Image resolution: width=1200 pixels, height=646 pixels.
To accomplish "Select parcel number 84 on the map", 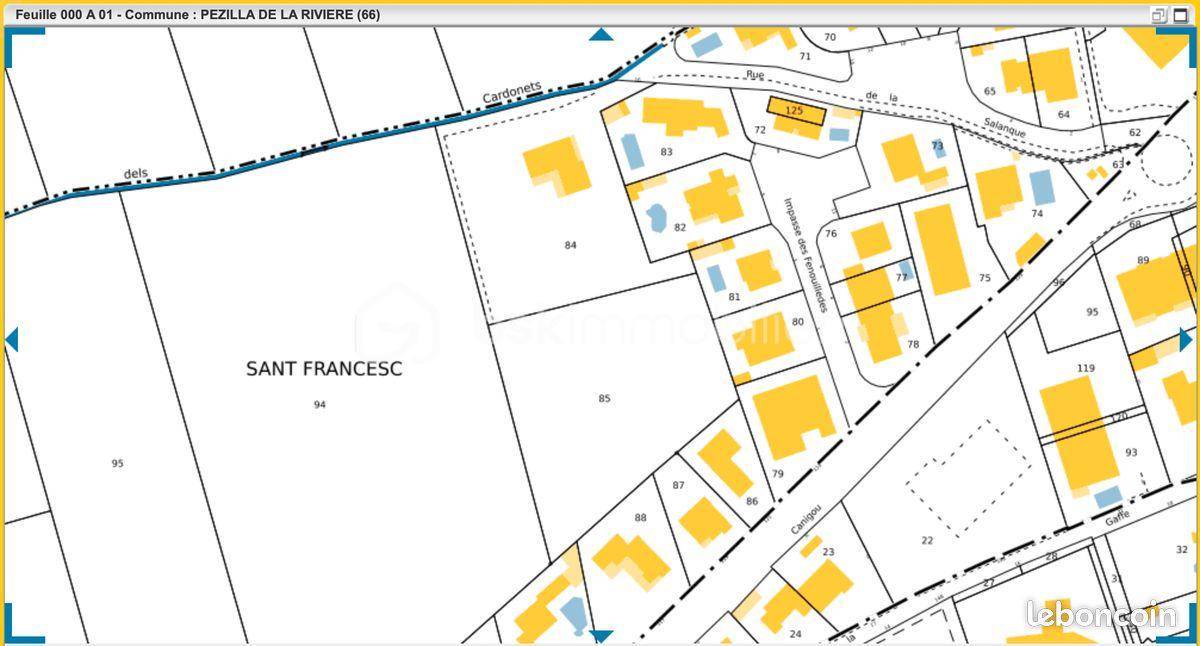I will coord(570,245).
